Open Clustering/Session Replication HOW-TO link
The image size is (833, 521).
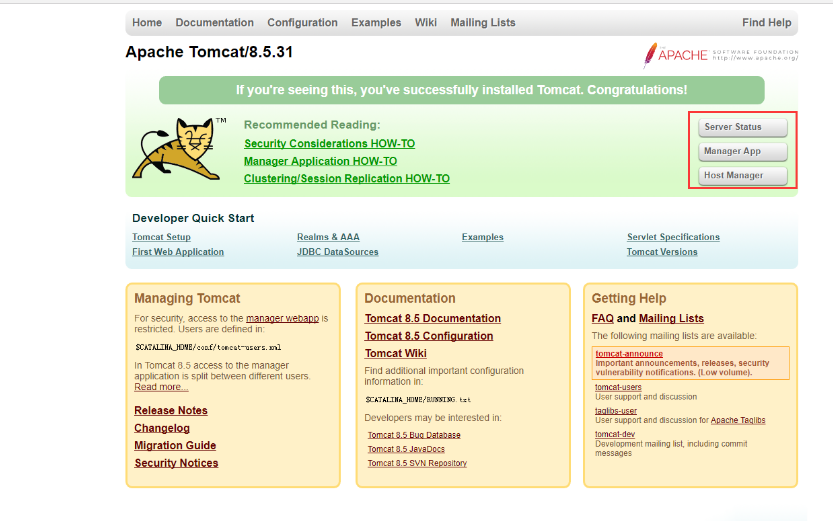[x=347, y=178]
